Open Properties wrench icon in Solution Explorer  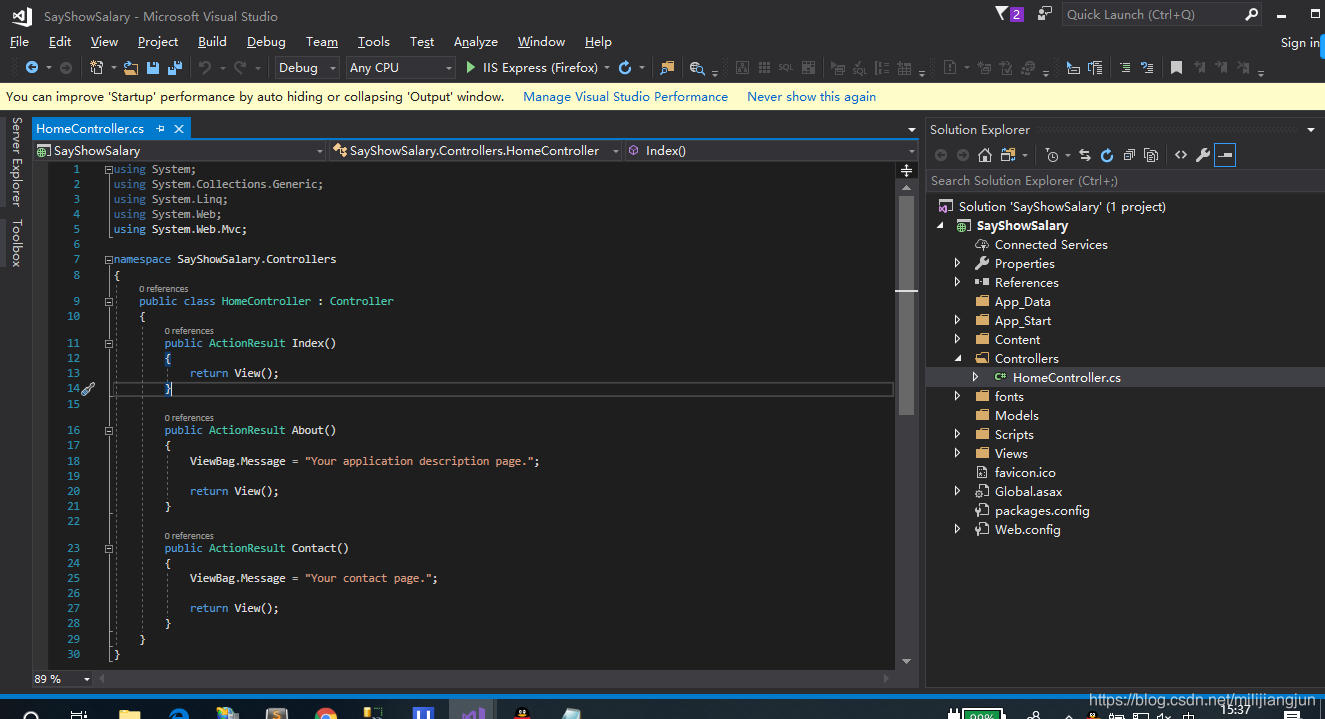tap(1203, 155)
